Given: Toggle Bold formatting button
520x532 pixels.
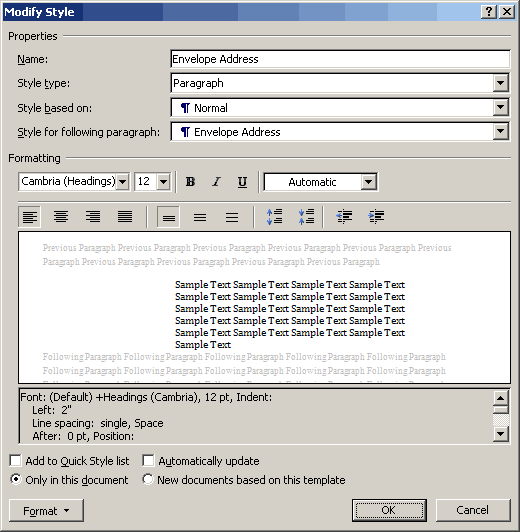Looking at the screenshot, I should coord(190,182).
